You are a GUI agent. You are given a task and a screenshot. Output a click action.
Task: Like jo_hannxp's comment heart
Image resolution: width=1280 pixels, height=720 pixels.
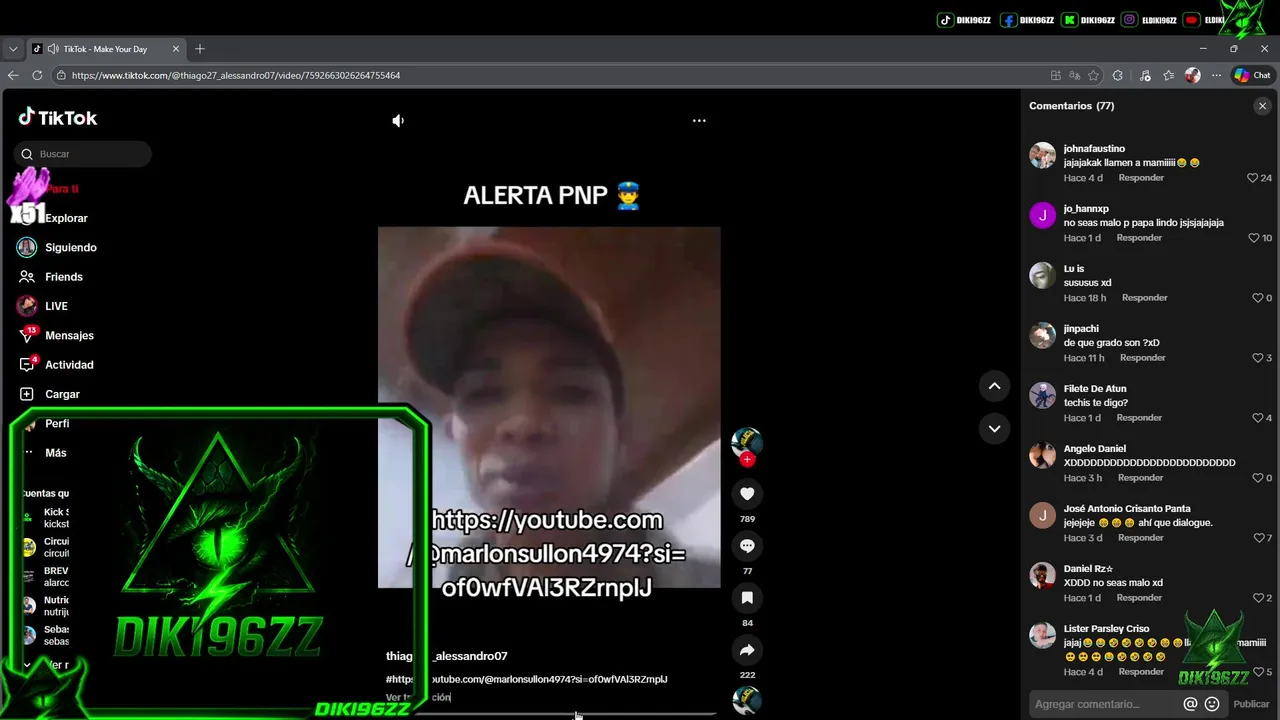[1253, 238]
